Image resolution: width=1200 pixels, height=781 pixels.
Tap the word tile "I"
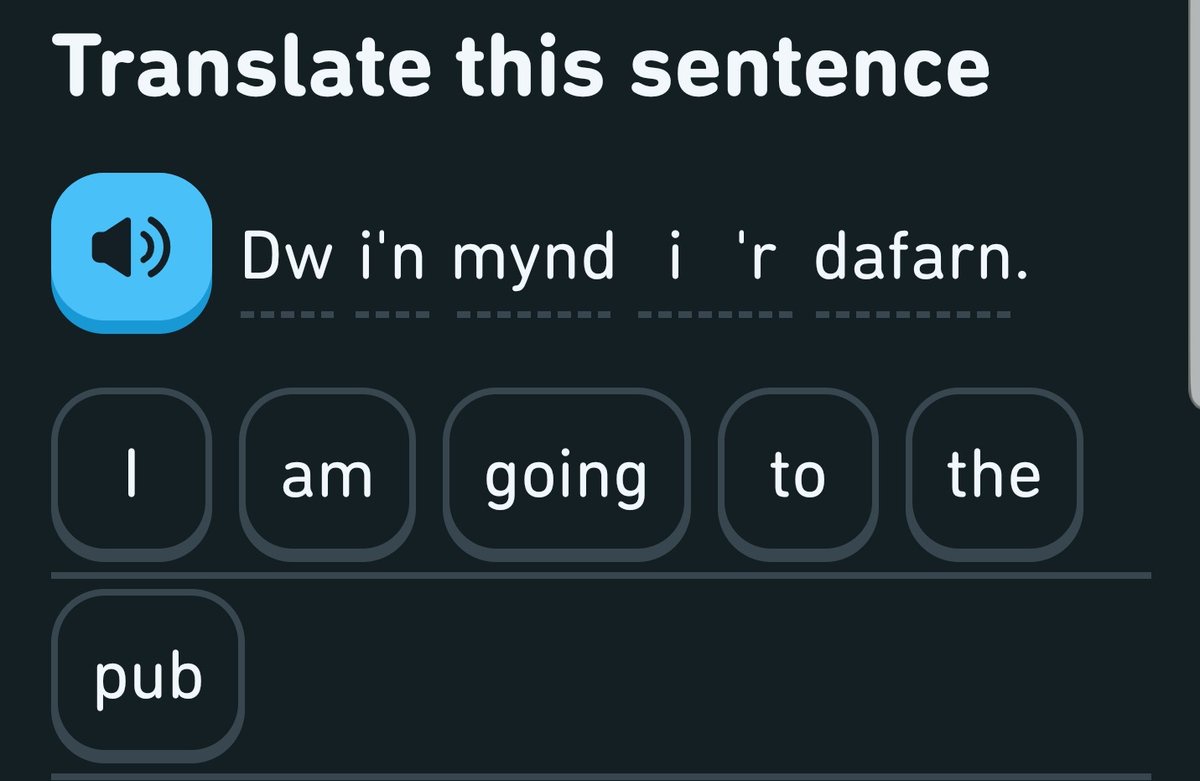coord(132,477)
